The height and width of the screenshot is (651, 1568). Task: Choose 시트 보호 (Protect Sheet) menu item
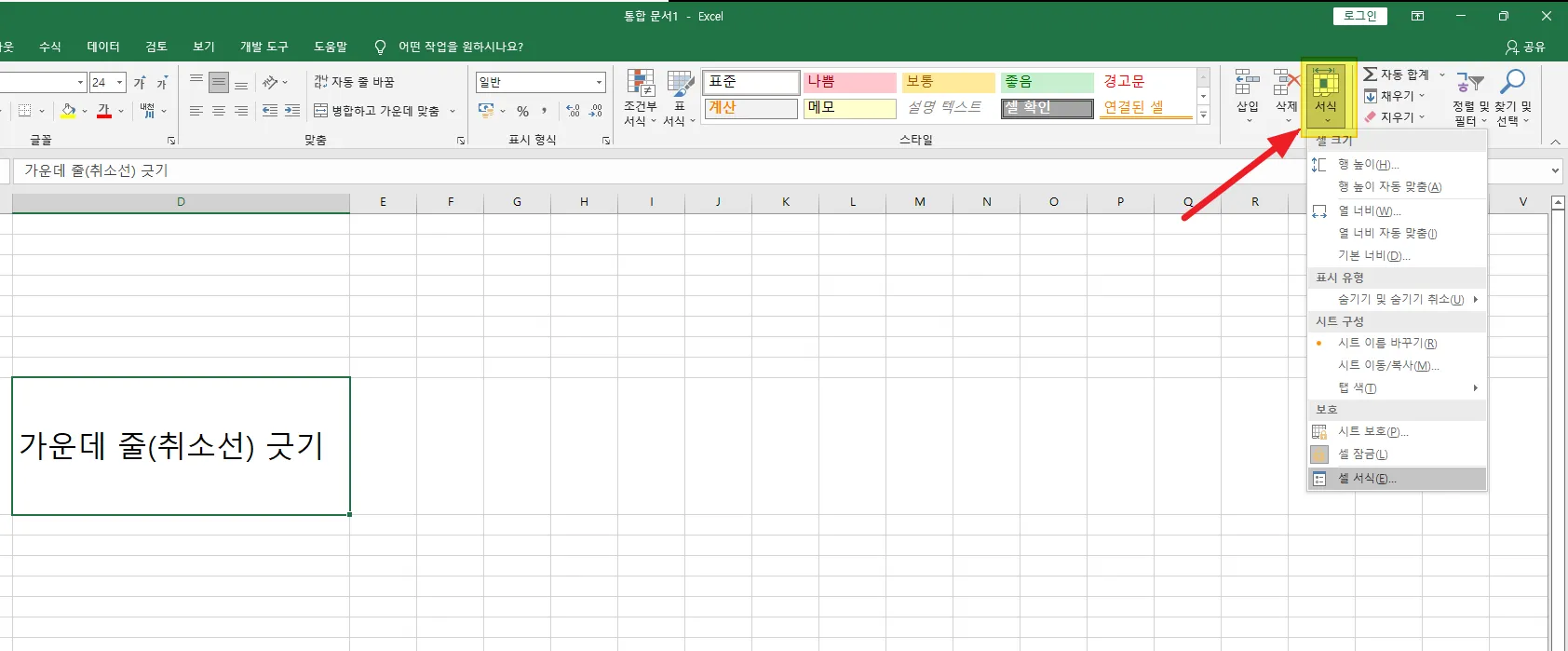[x=1397, y=431]
